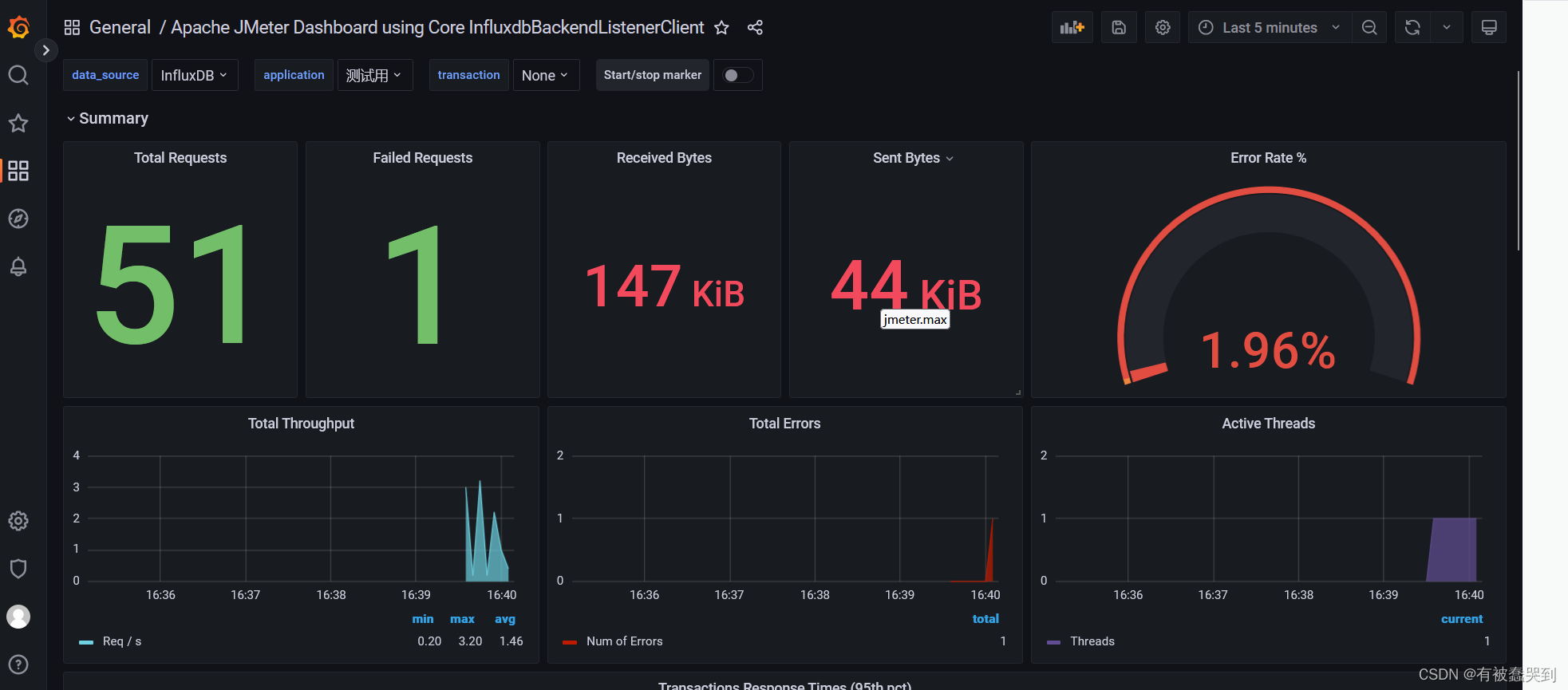Open InfluxDB data source dropdown
Viewport: 1568px width, 690px height.
point(195,75)
